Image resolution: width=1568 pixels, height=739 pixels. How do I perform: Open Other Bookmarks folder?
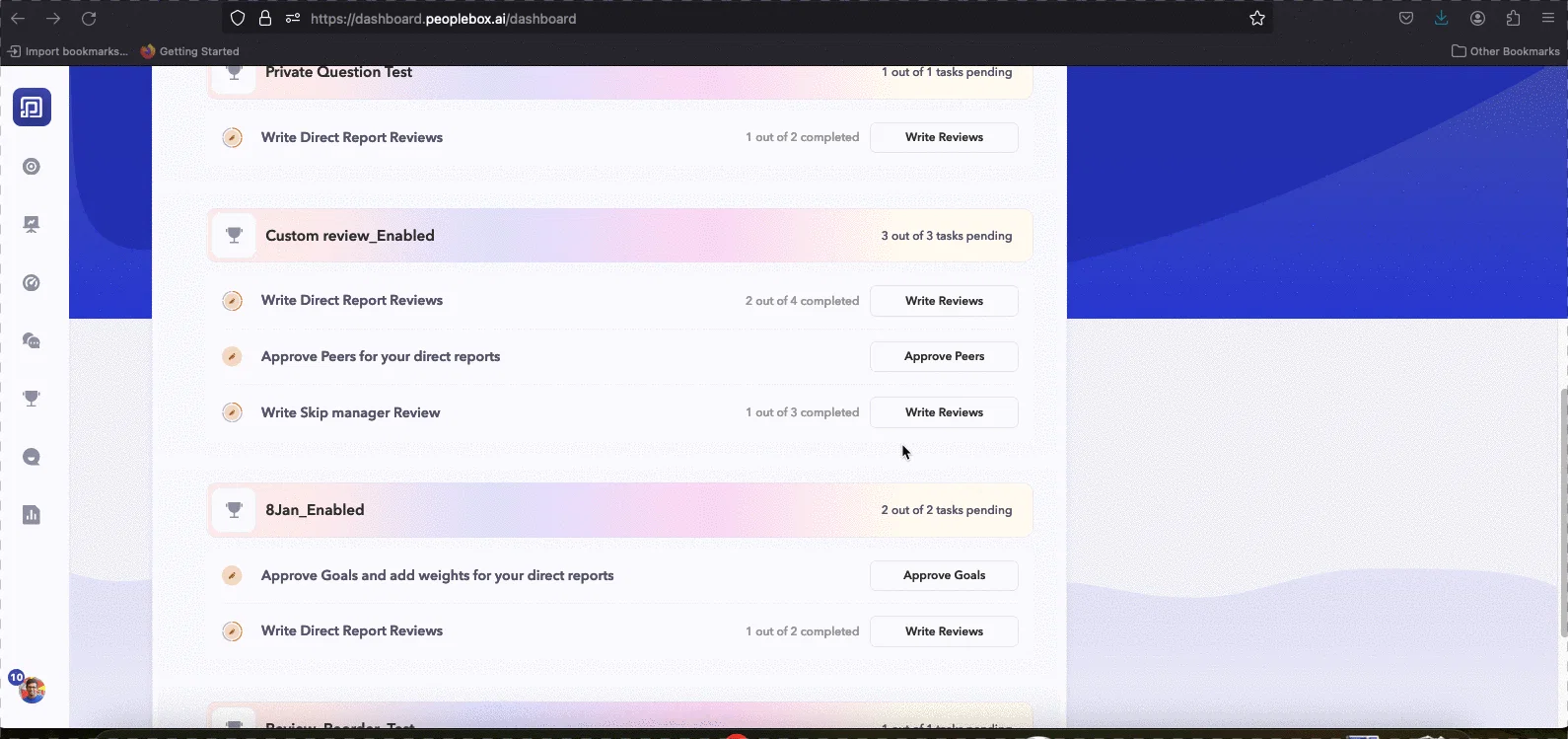pyautogui.click(x=1506, y=51)
